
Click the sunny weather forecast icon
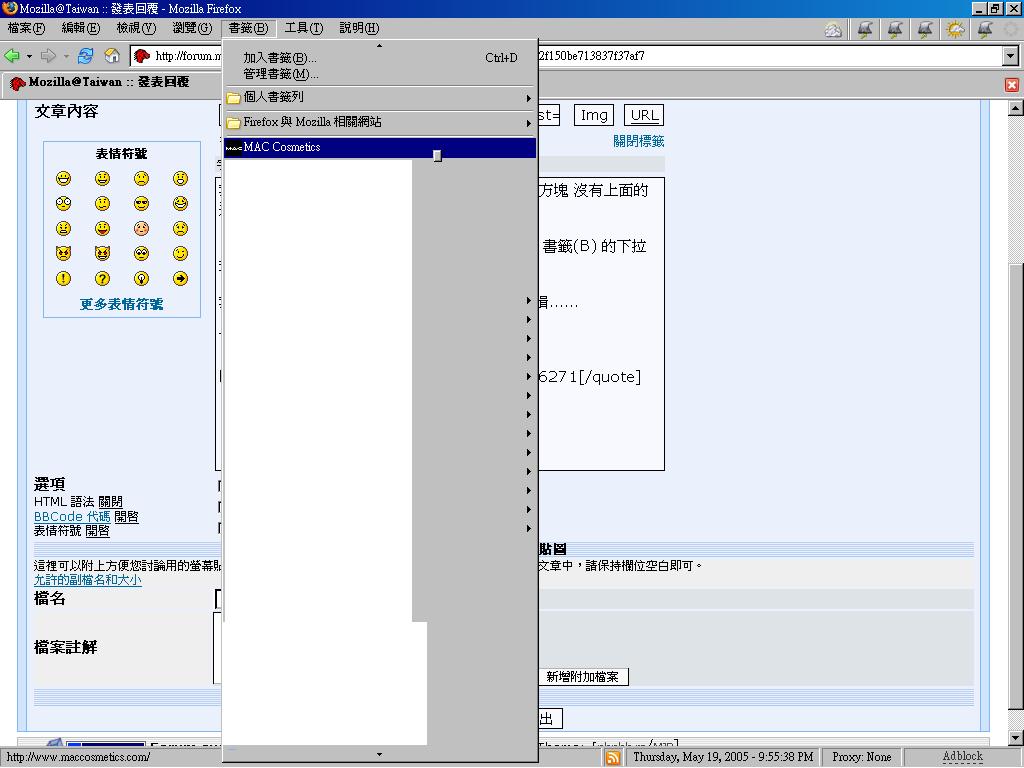pyautogui.click(x=955, y=29)
